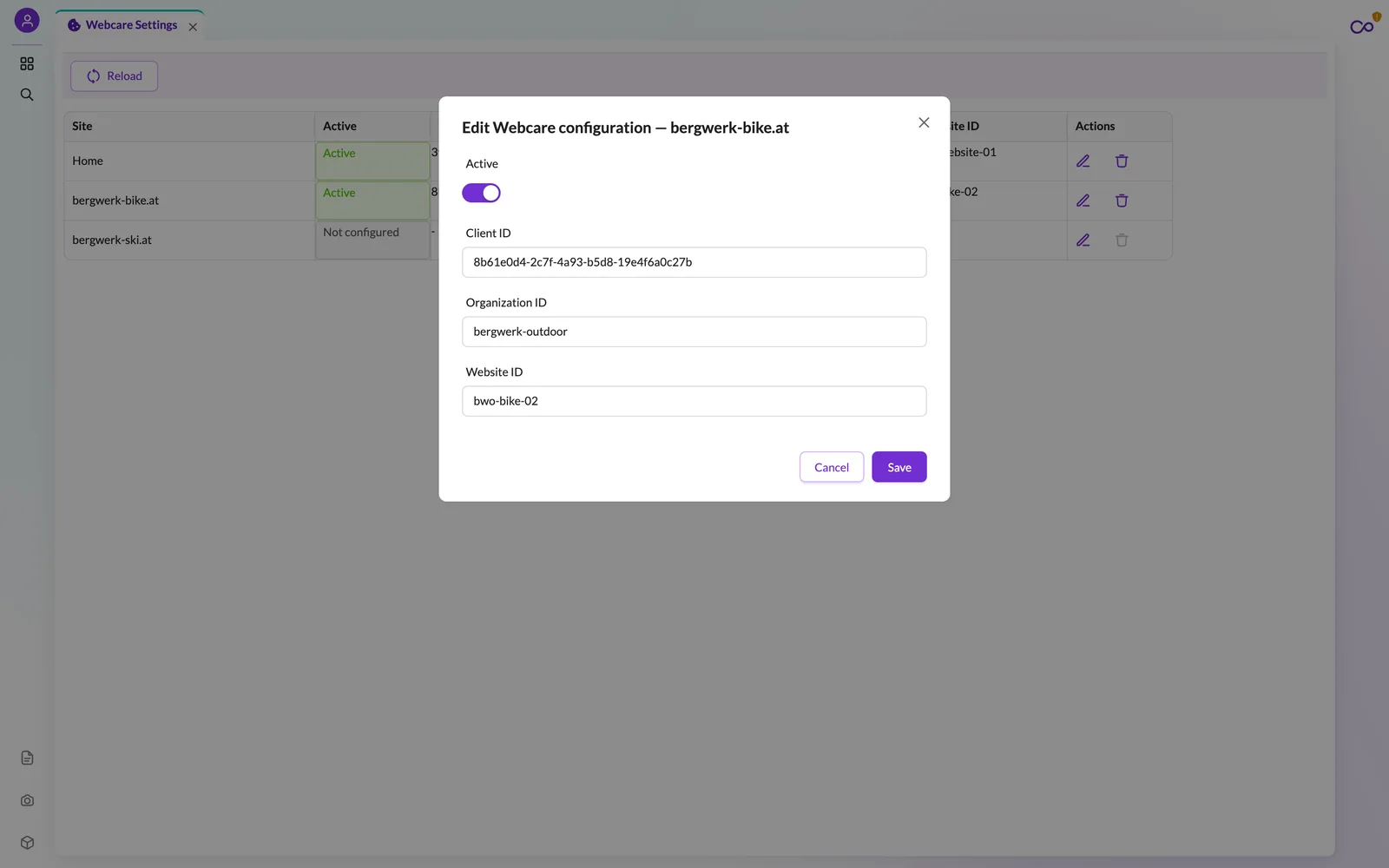Open the cube package icon in sidebar

pyautogui.click(x=27, y=843)
